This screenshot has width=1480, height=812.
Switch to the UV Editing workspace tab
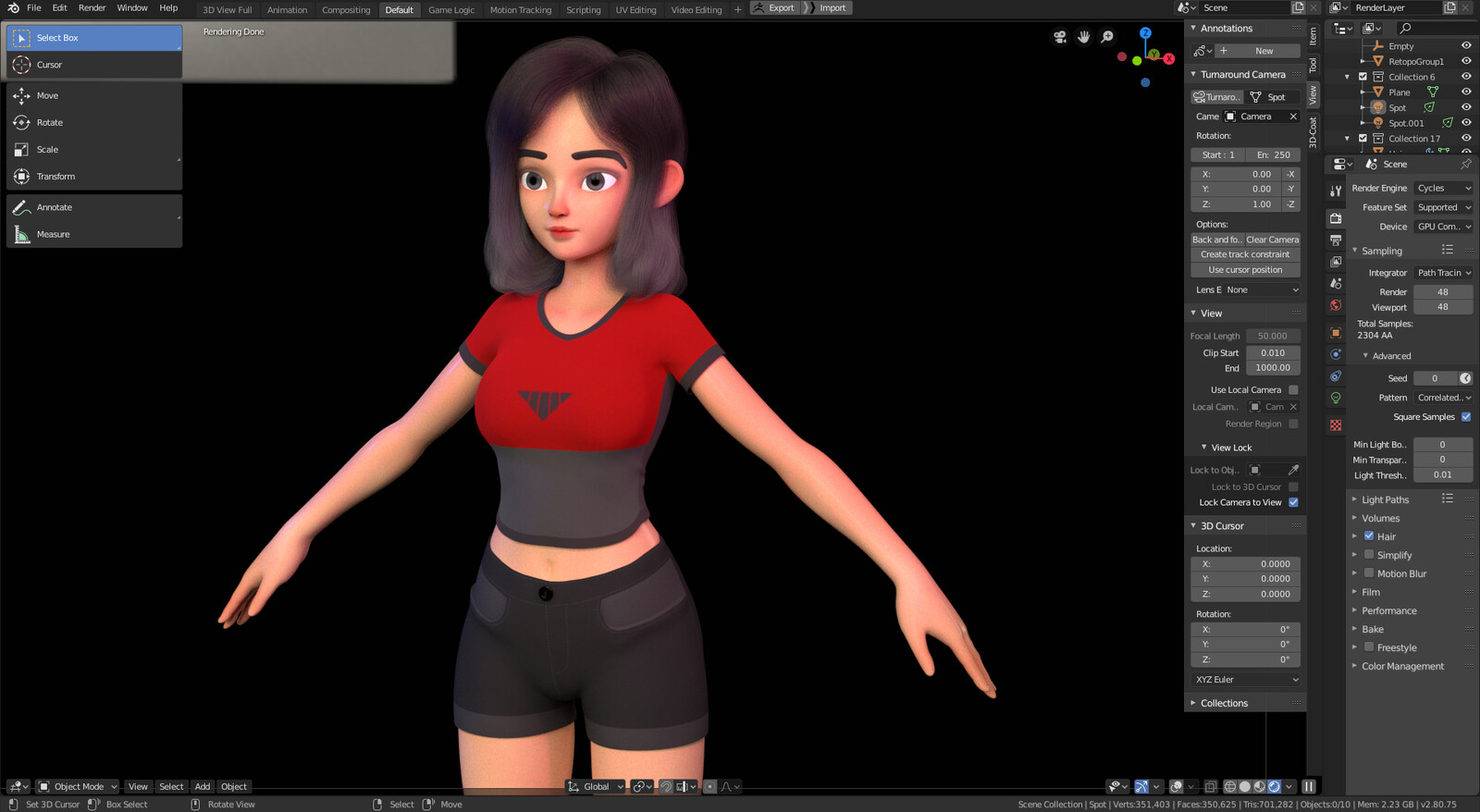point(635,10)
